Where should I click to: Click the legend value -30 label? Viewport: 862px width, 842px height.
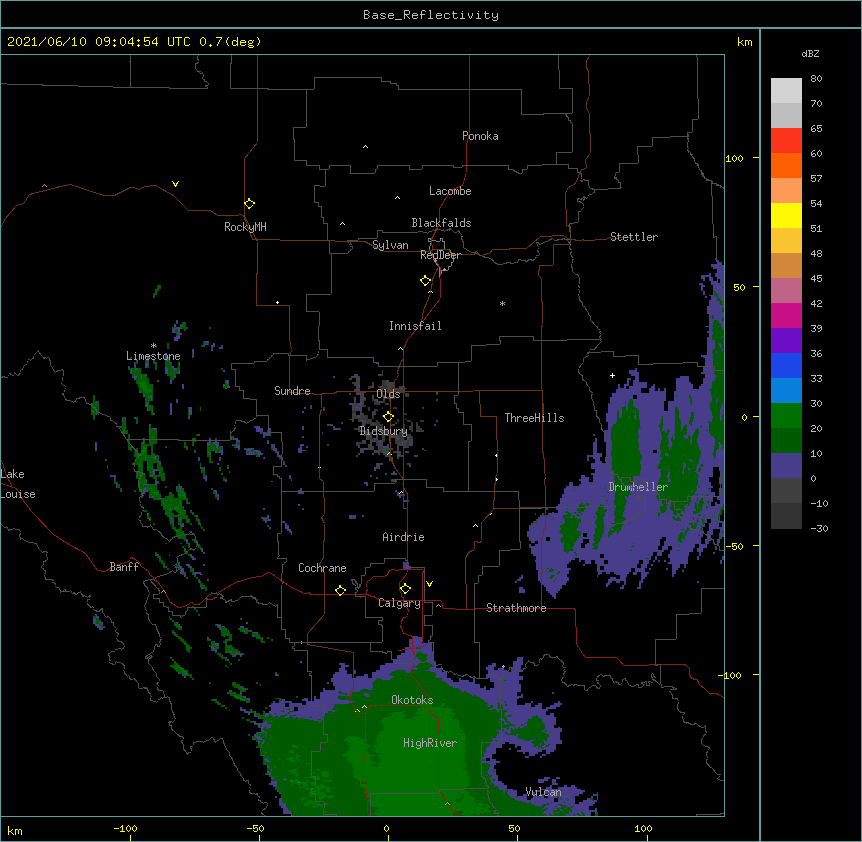tap(819, 528)
